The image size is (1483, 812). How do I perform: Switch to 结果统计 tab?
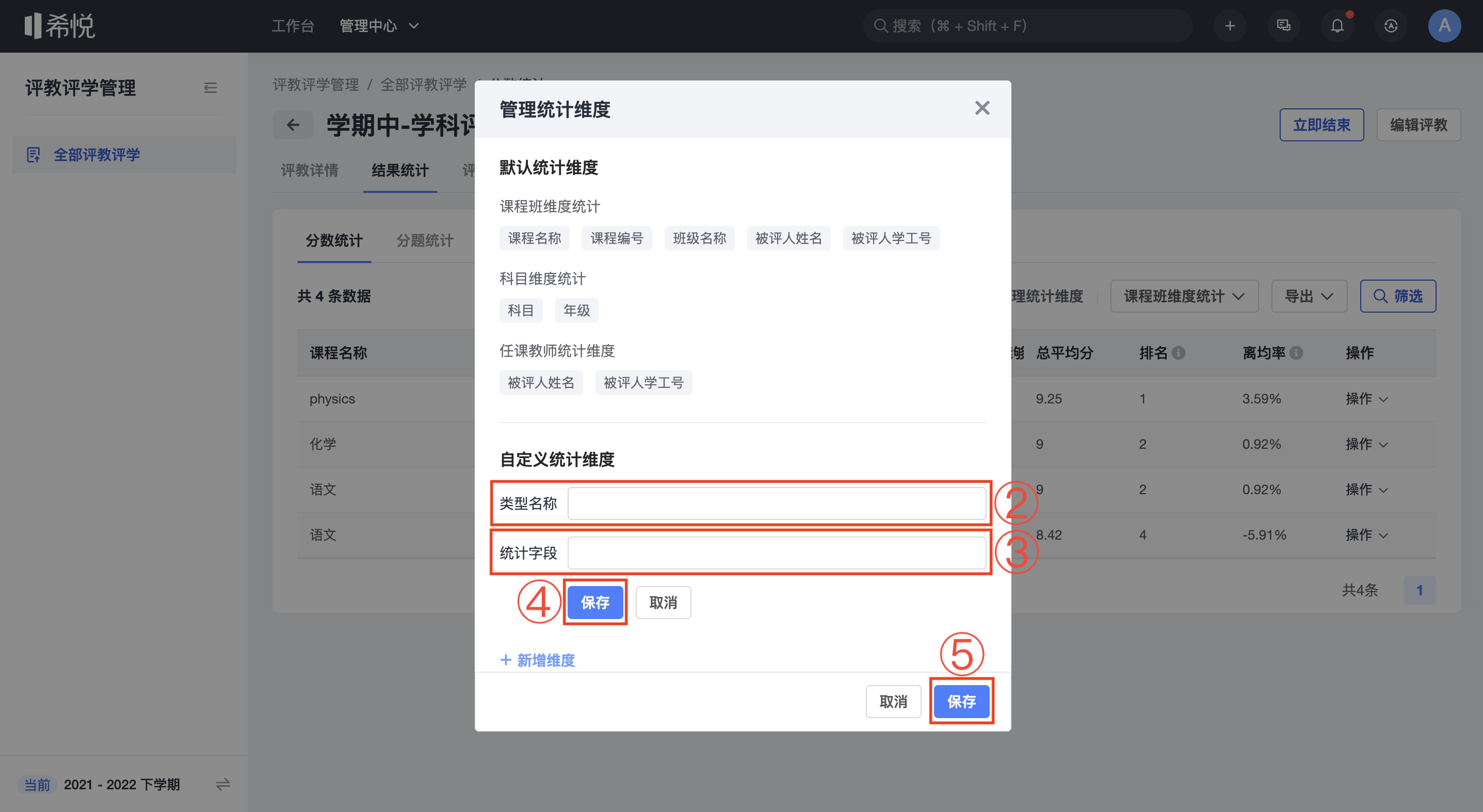[x=400, y=170]
